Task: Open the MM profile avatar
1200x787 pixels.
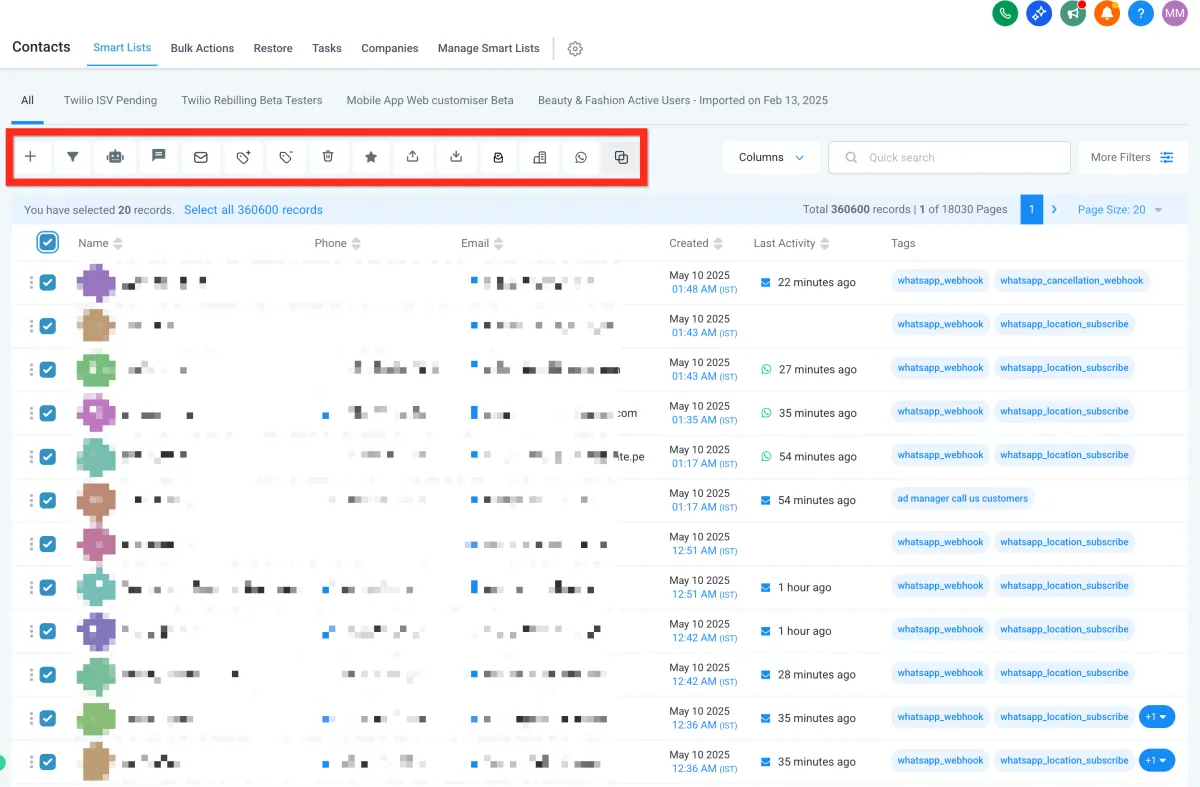Action: [1175, 13]
